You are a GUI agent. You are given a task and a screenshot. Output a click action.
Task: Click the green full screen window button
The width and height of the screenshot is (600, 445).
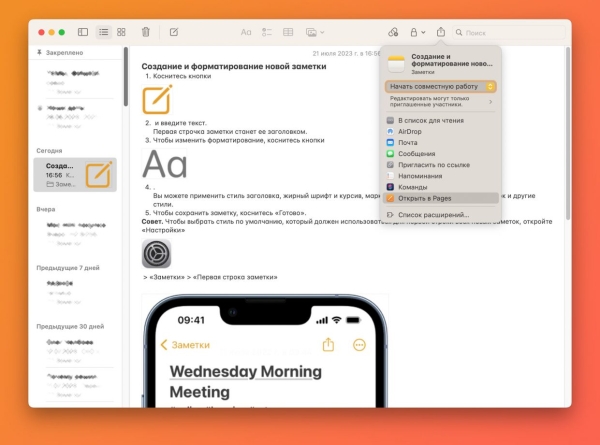click(62, 32)
